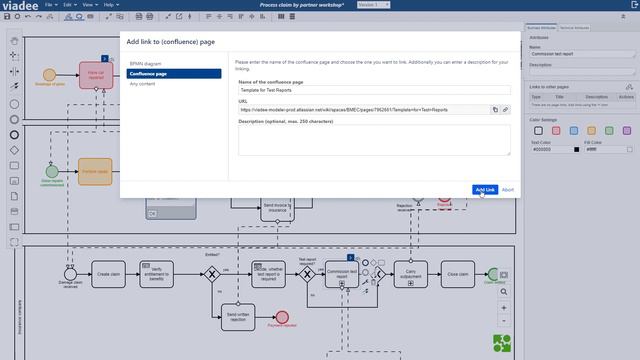The height and width of the screenshot is (360, 640).
Task: Click the Abort link in the dialog
Action: [x=508, y=190]
